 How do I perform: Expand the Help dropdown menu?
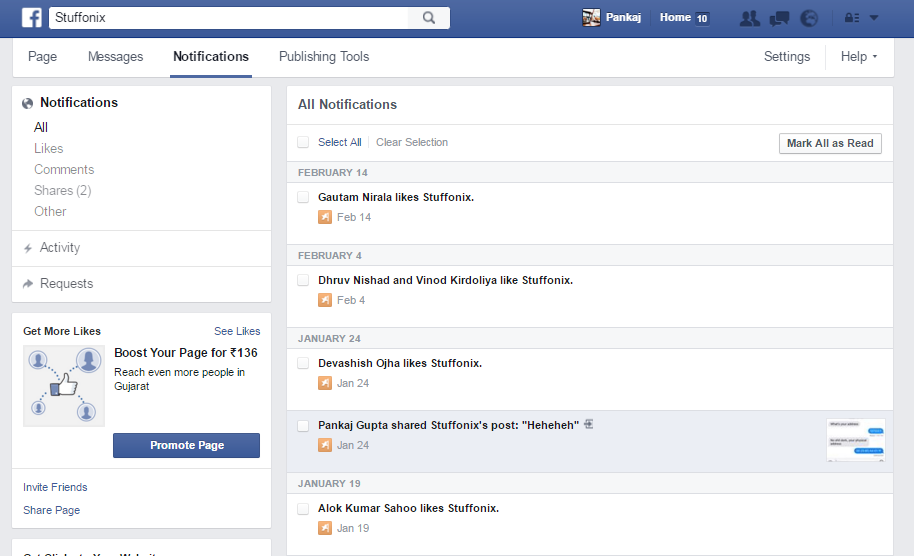pyautogui.click(x=859, y=57)
